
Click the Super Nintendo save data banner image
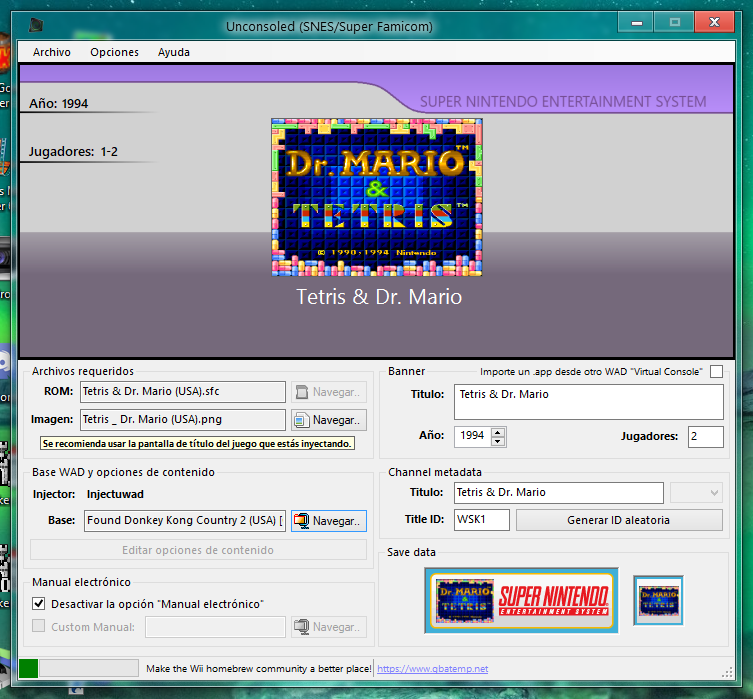pos(522,601)
